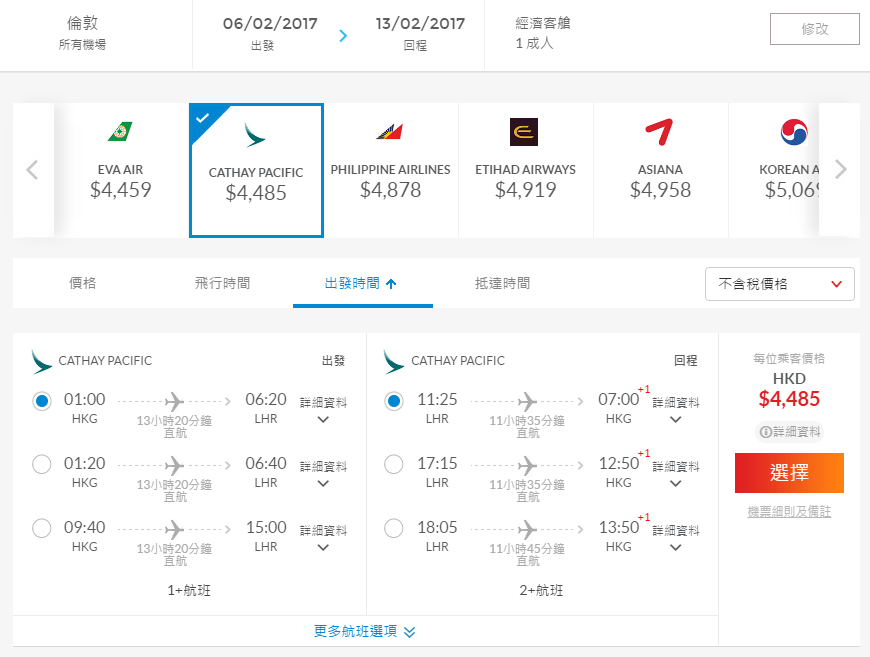Screen dimensions: 870x657
Task: Expand details for the 01:00 outbound flight
Action: (323, 410)
